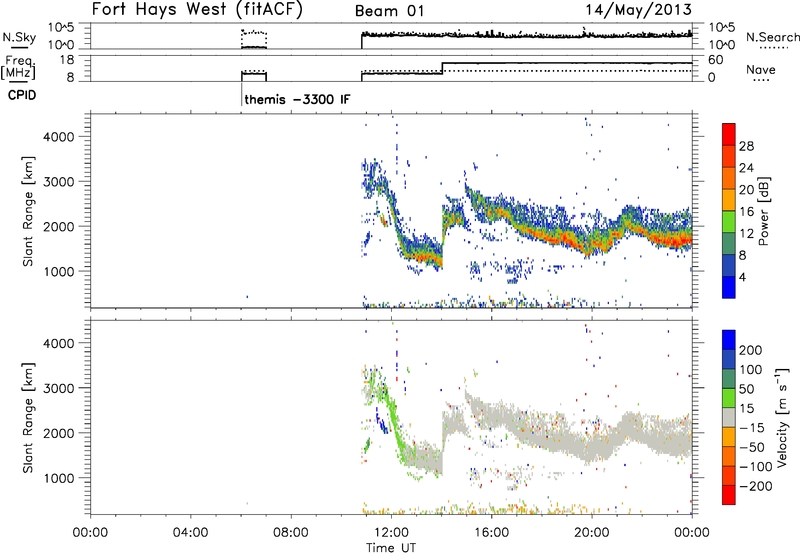Image resolution: width=800 pixels, height=554 pixels.
Task: Click the '12' Power colorbar label
Action: tap(746, 234)
